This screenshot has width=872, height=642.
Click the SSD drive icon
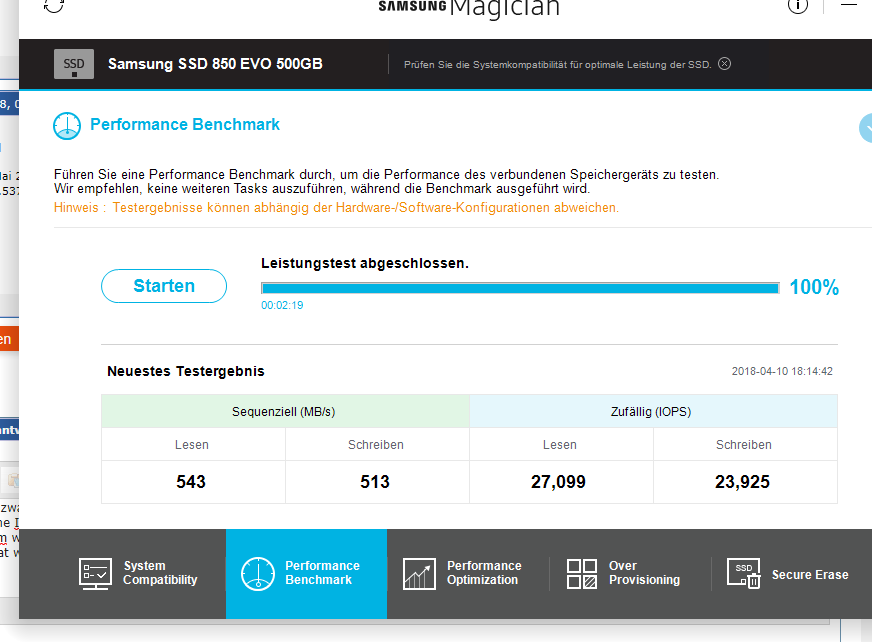[x=74, y=64]
